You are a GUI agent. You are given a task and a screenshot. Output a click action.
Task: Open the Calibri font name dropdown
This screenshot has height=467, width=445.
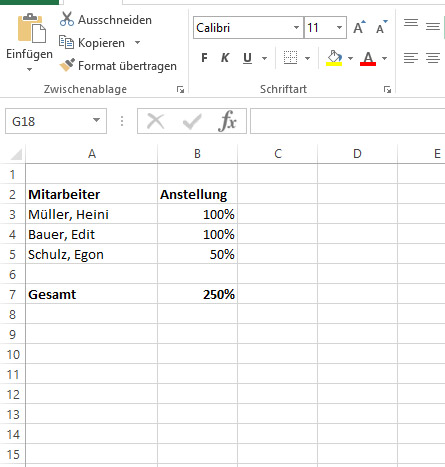[296, 27]
